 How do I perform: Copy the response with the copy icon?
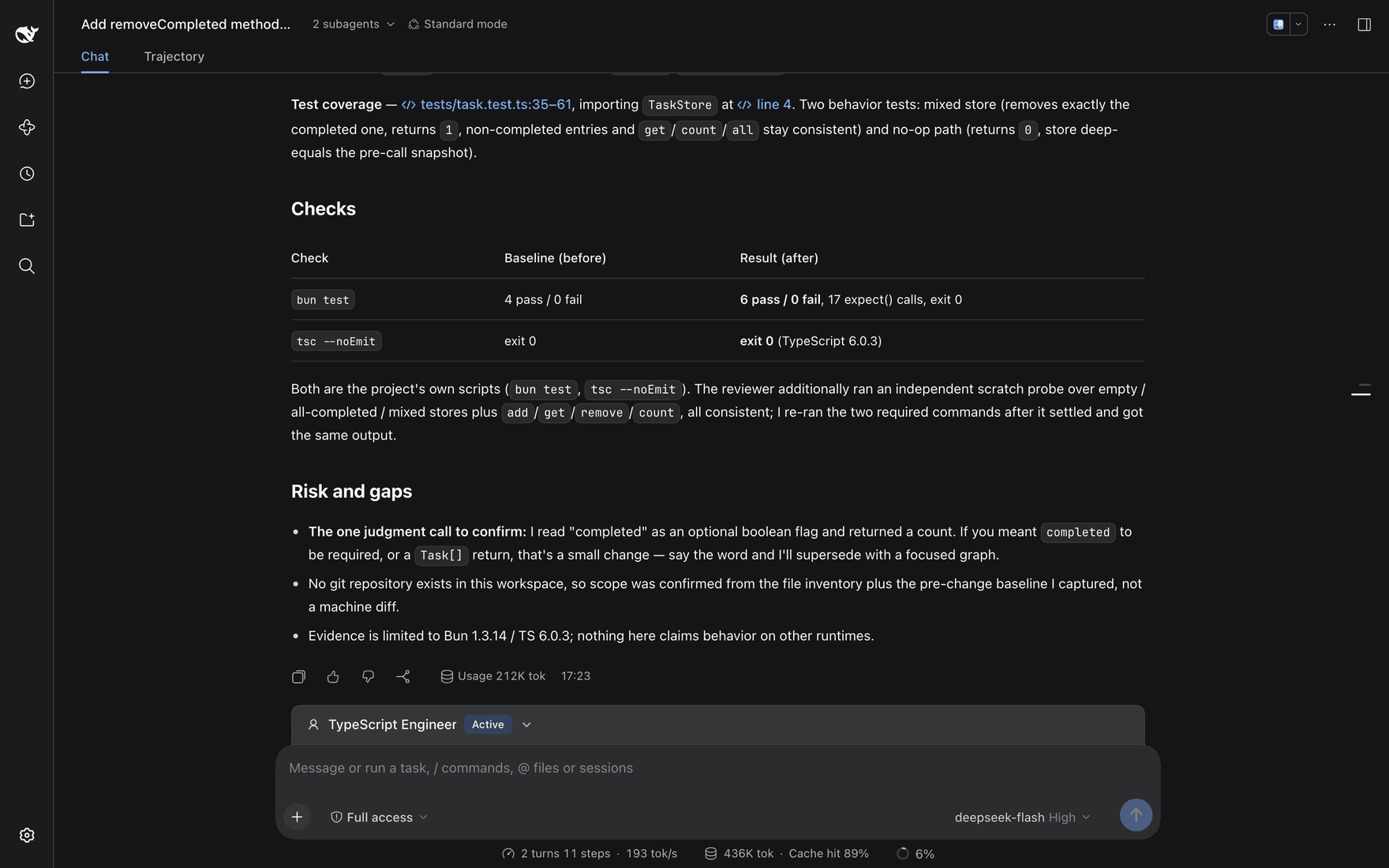tap(298, 676)
